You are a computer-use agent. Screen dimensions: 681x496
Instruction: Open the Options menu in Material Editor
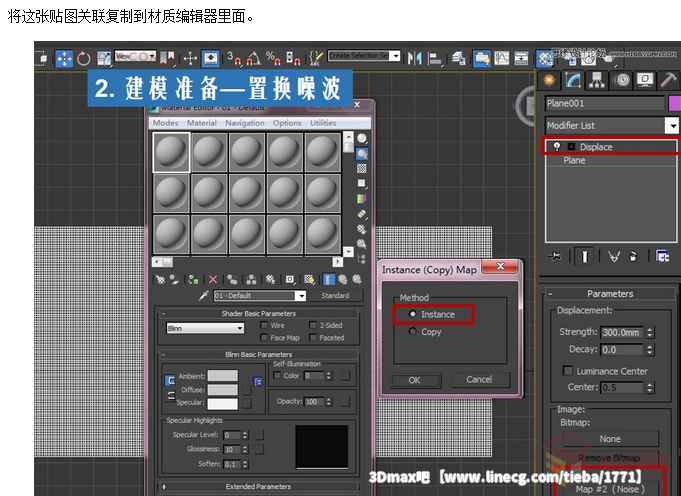click(x=287, y=123)
